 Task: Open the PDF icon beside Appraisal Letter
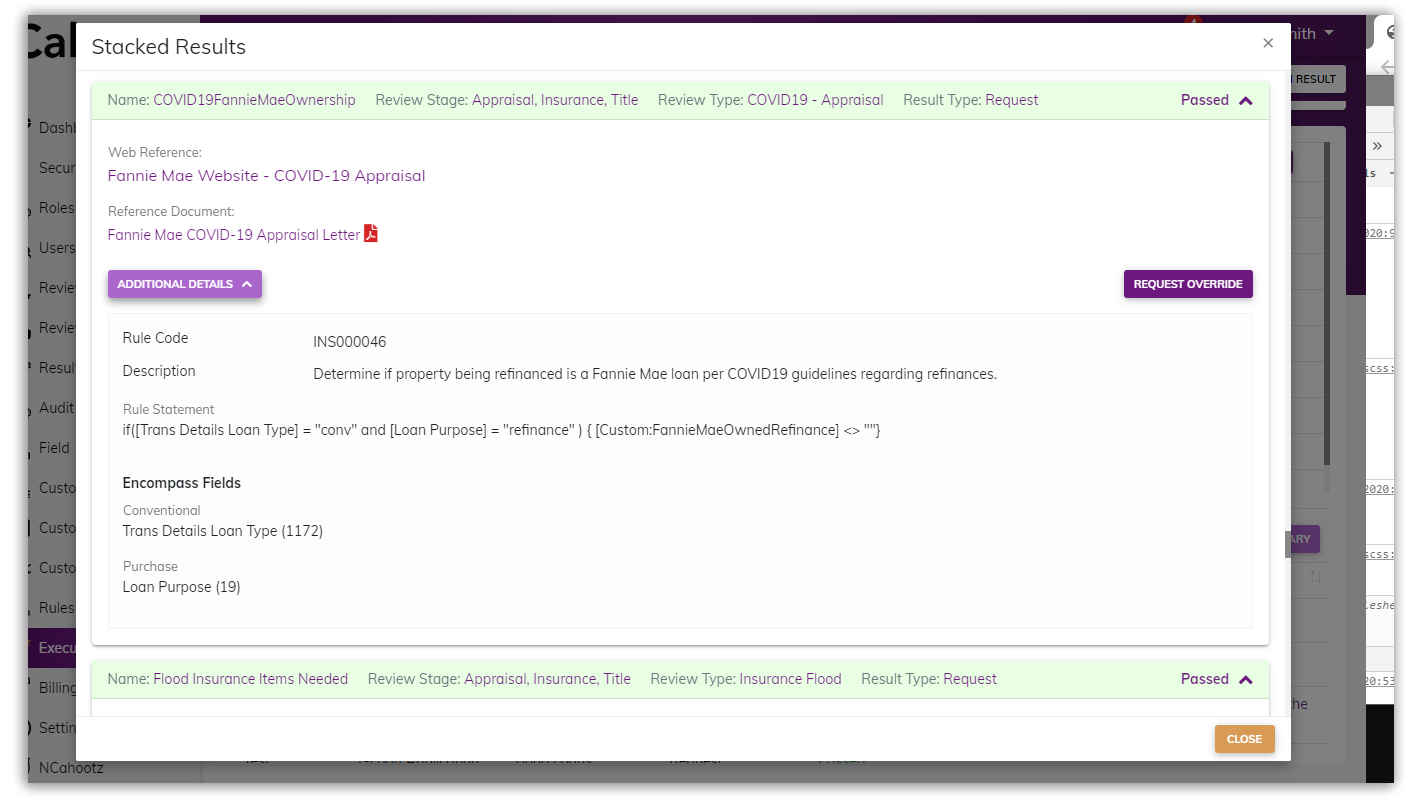[x=371, y=234]
